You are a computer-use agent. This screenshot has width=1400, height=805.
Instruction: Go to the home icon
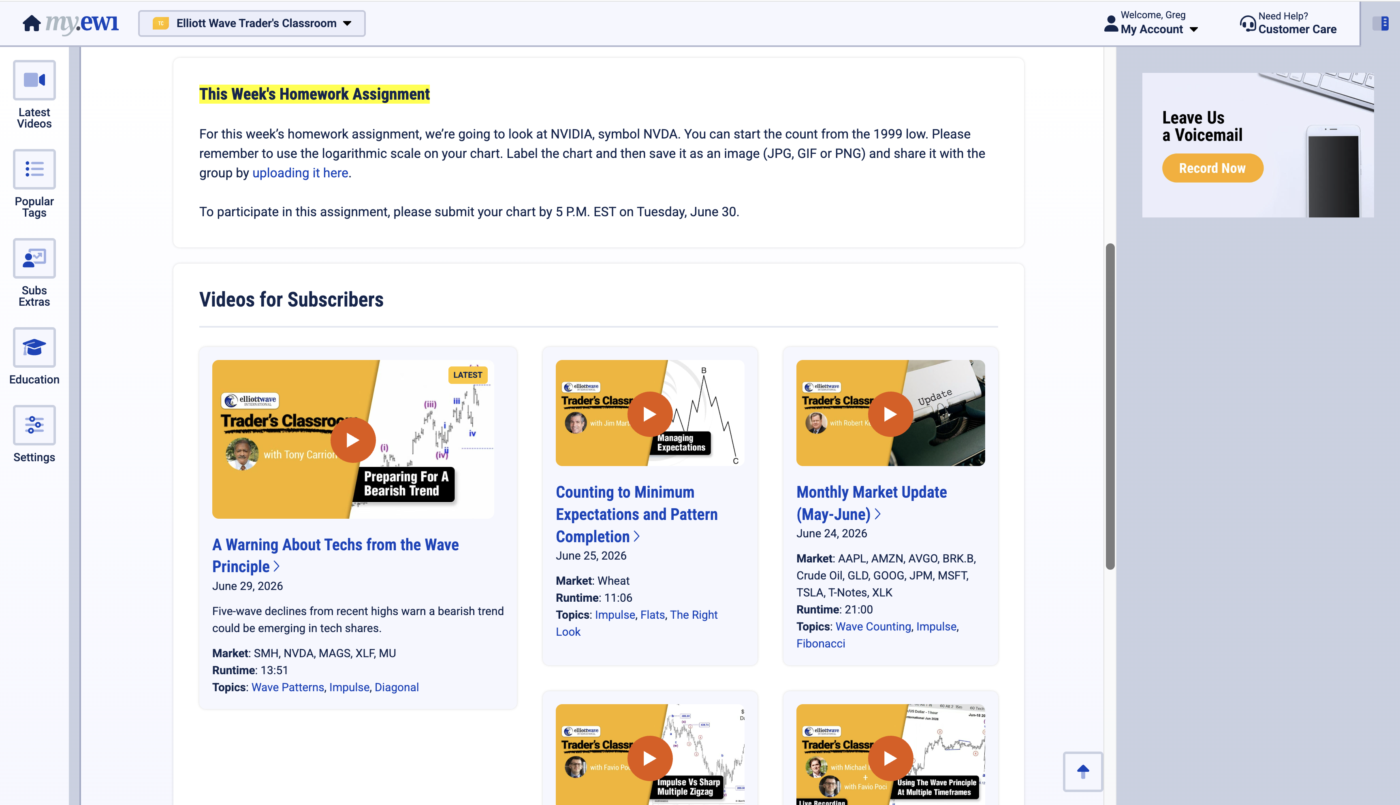(32, 23)
